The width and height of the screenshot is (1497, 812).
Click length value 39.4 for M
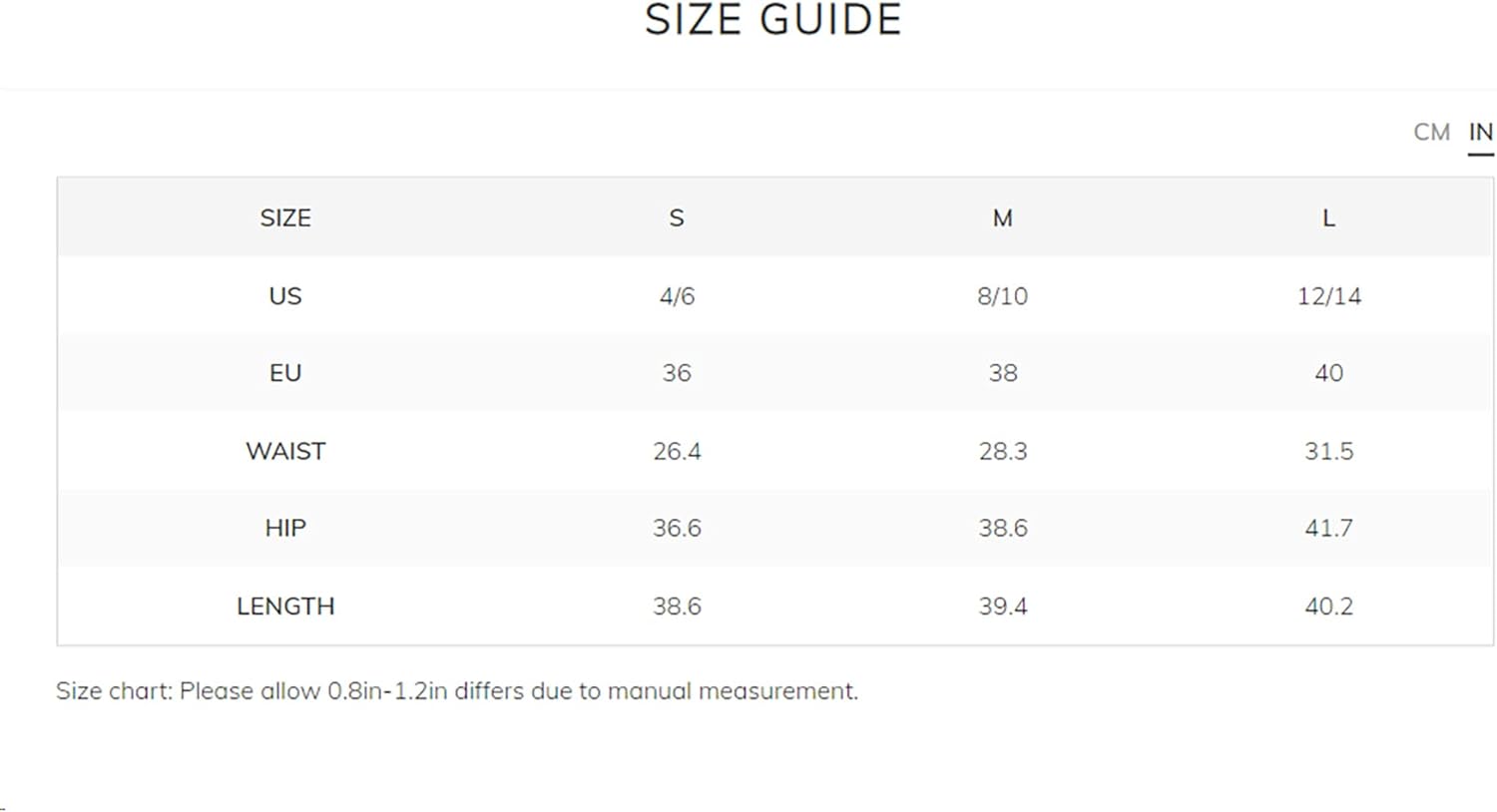pos(1003,606)
